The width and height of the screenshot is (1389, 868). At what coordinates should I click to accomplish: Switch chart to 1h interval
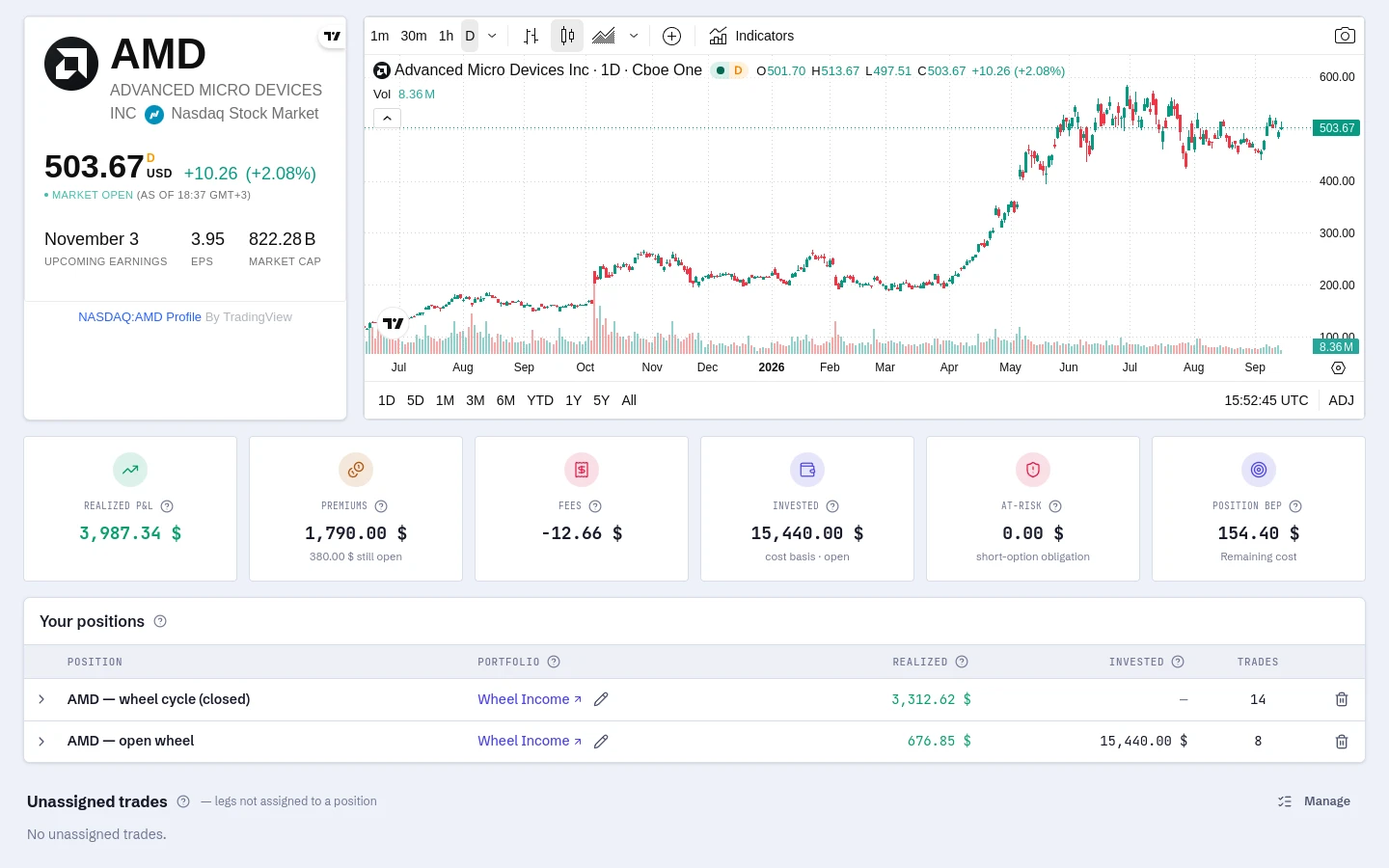click(446, 36)
